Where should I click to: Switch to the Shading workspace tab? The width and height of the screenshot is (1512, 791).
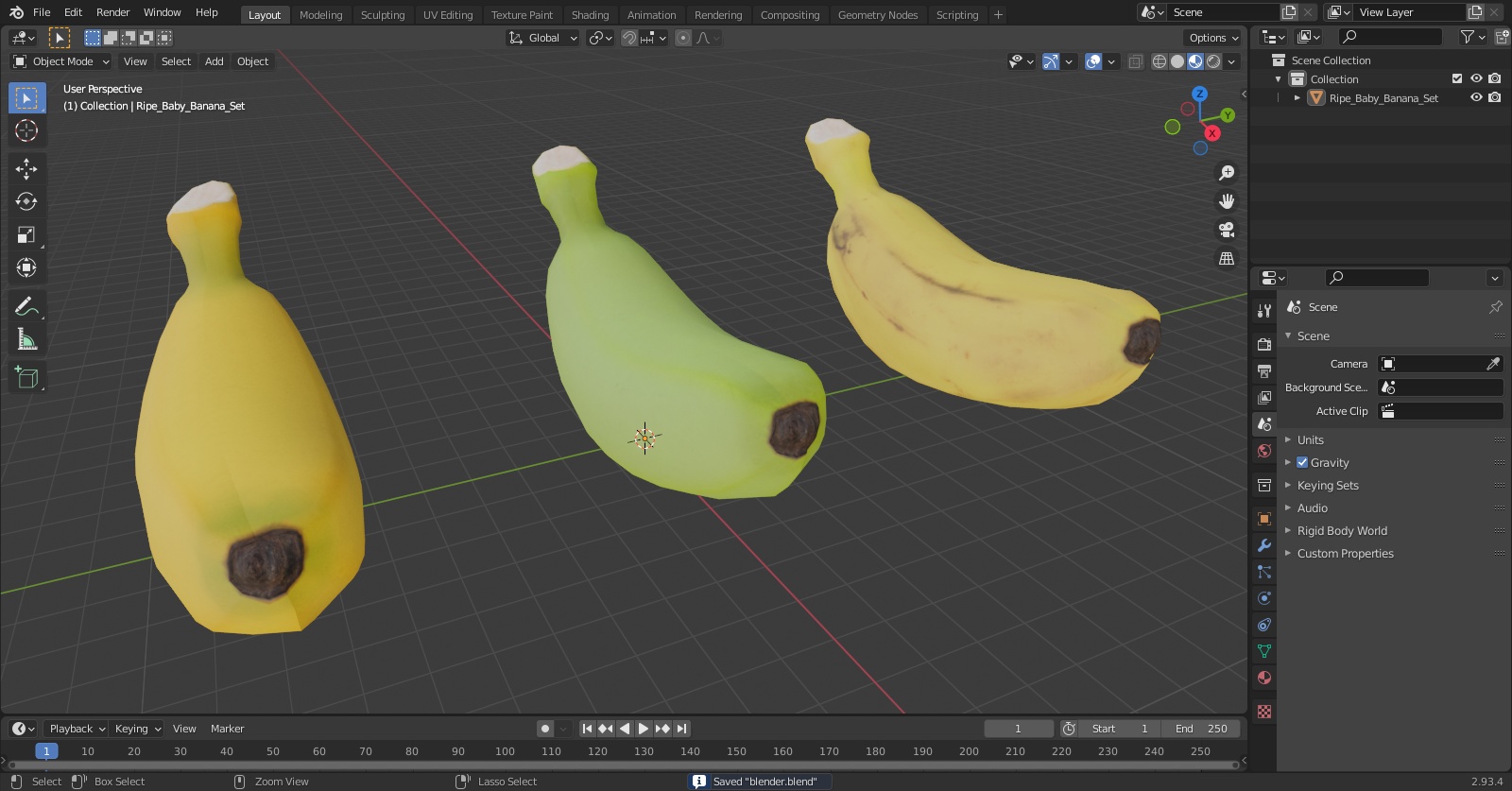pos(590,14)
